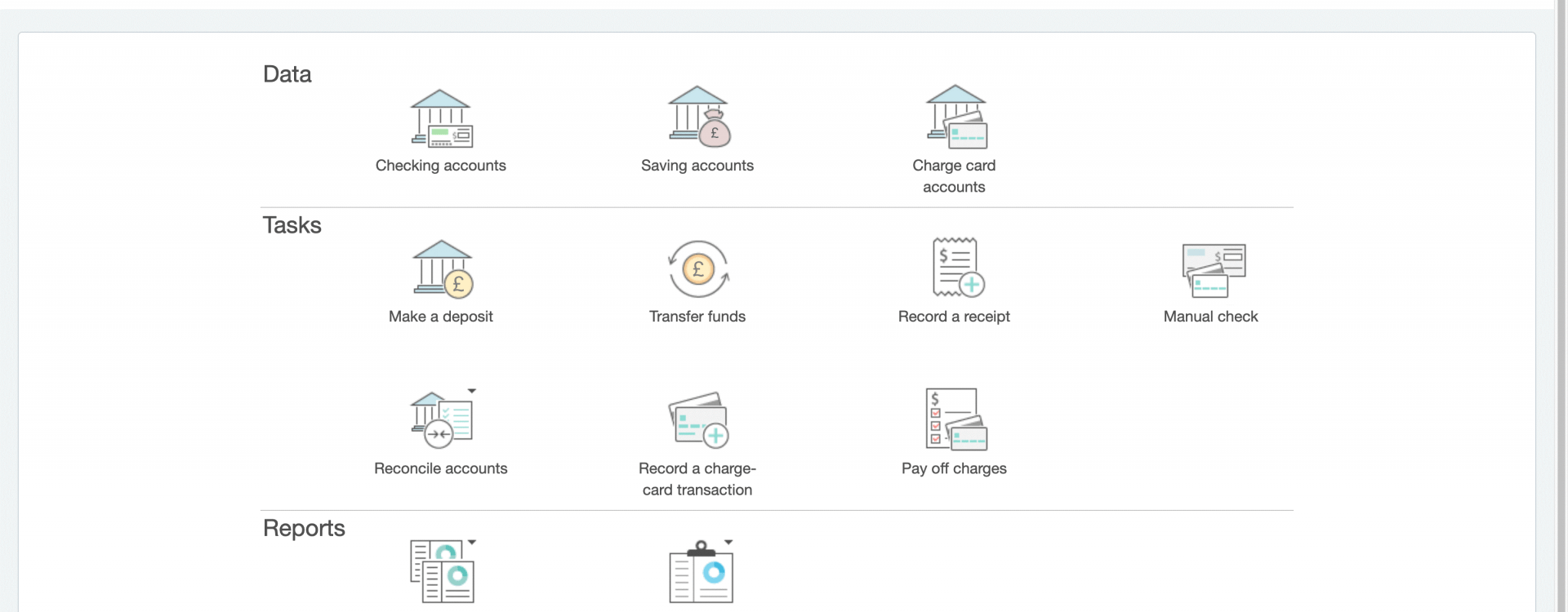
Task: Click the Record a charge-card transaction icon
Action: [698, 420]
